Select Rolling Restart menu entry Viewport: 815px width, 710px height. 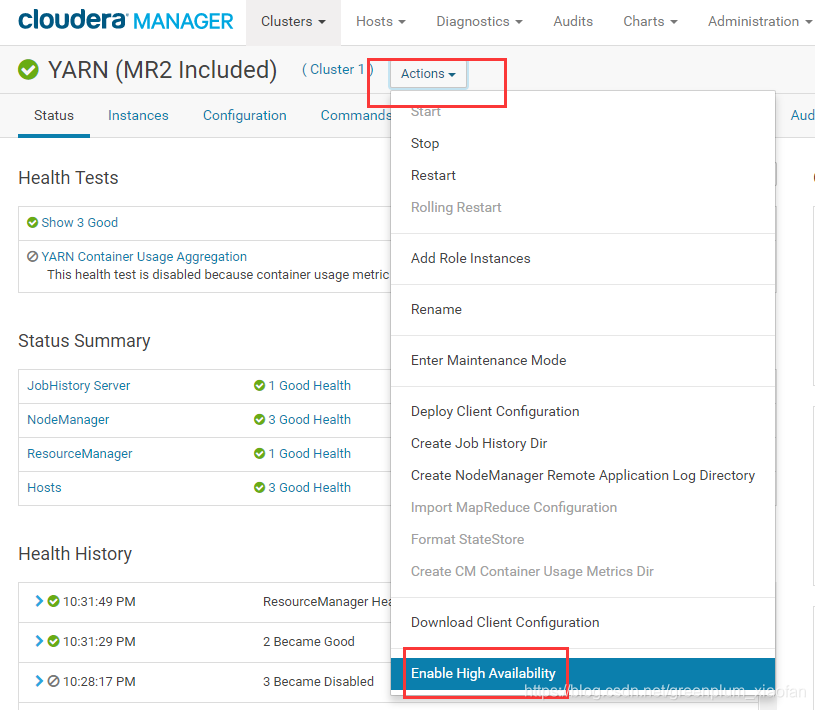pyautogui.click(x=583, y=207)
